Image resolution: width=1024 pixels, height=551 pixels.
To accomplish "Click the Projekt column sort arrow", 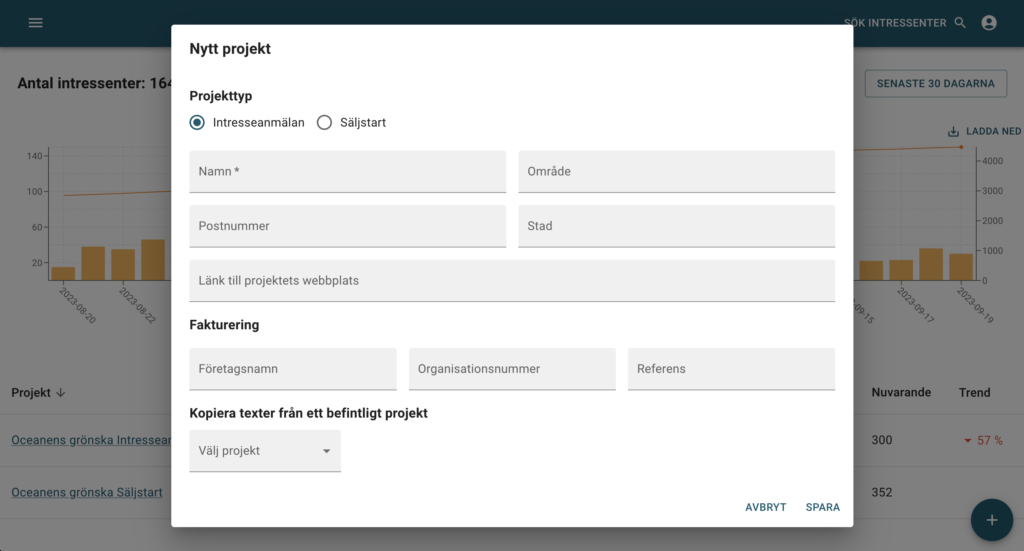I will tap(61, 393).
